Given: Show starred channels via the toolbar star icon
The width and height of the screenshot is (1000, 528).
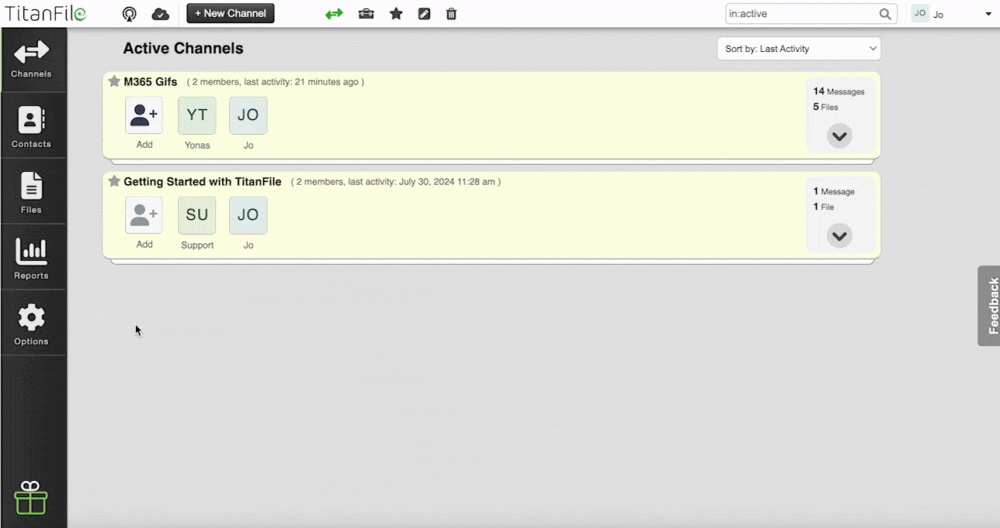Looking at the screenshot, I should (x=396, y=13).
